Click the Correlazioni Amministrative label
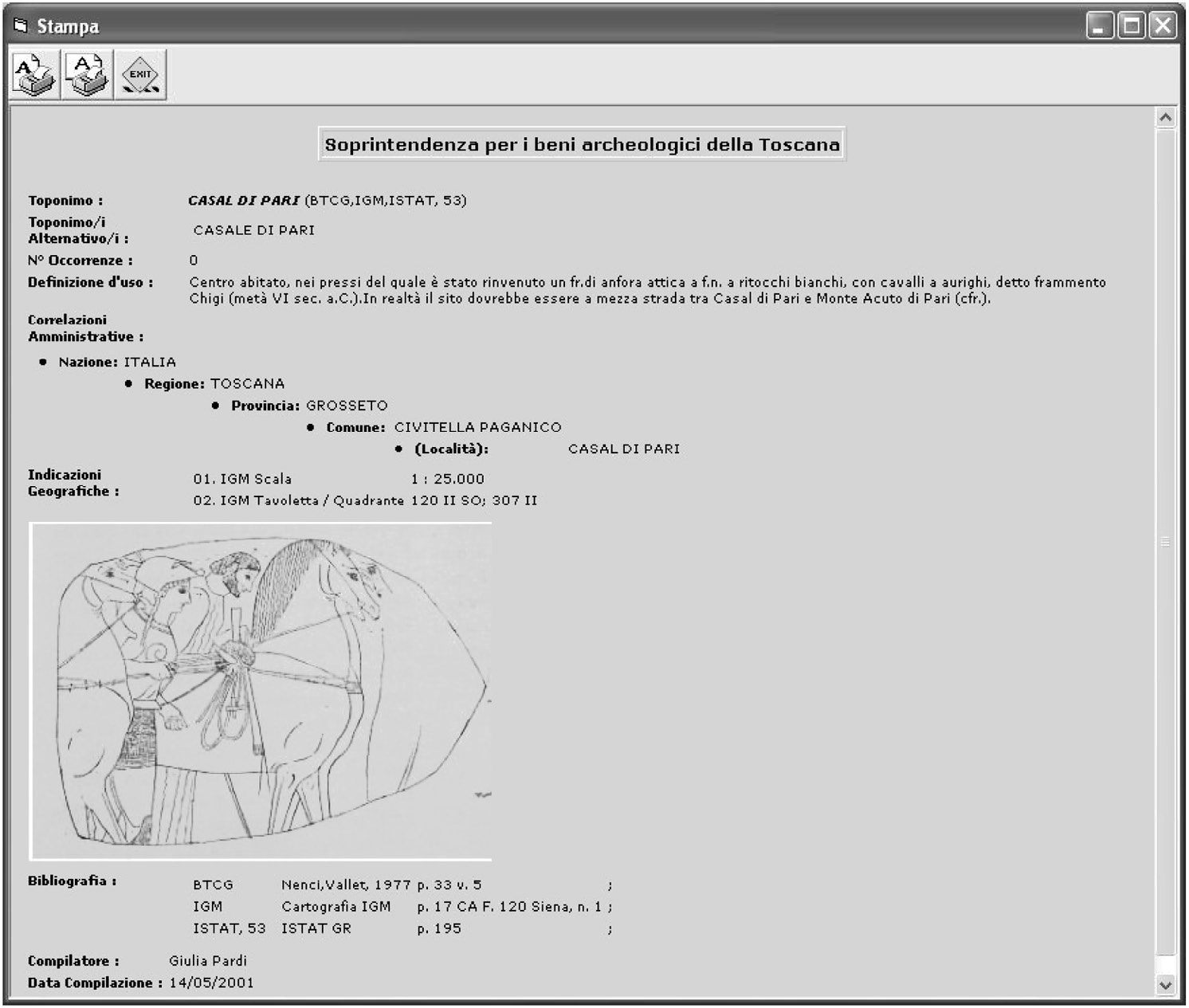This screenshot has height=1008, width=1189. click(86, 328)
